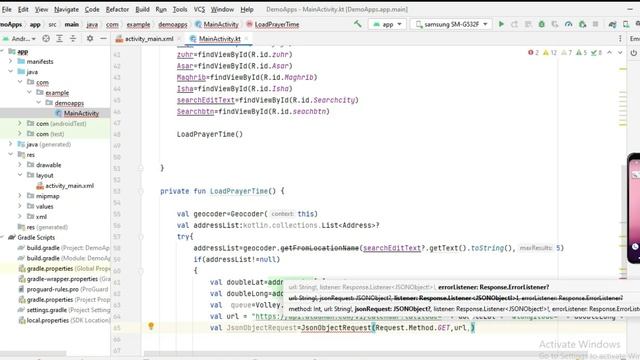640x360 pixels.
Task: Click the main breadcrumb in navigation bar
Action: (x=71, y=24)
